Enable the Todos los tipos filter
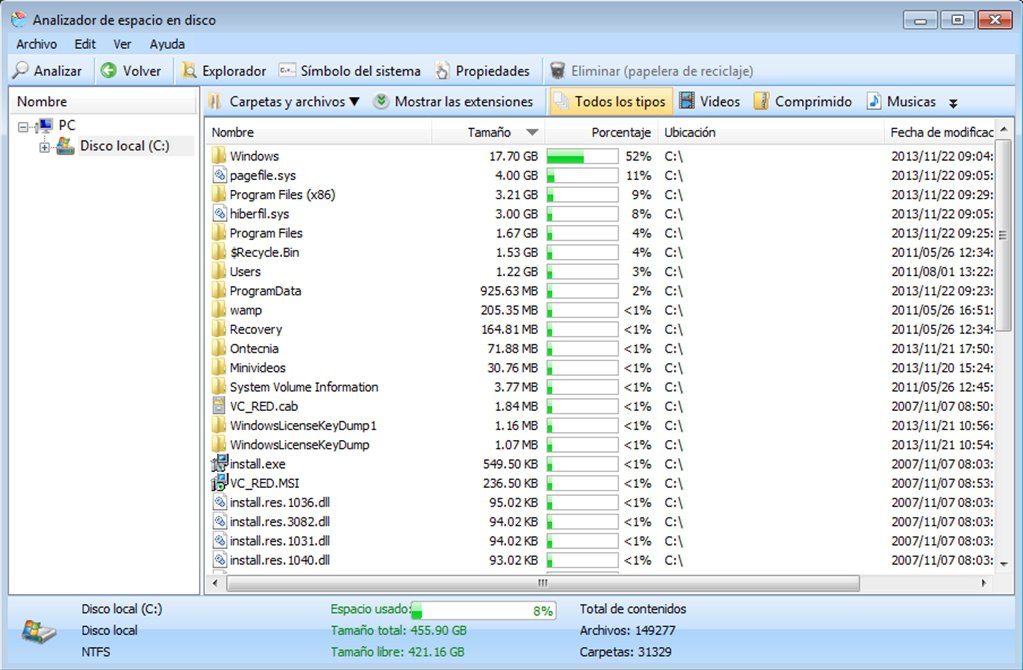The image size is (1023, 670). [x=611, y=100]
